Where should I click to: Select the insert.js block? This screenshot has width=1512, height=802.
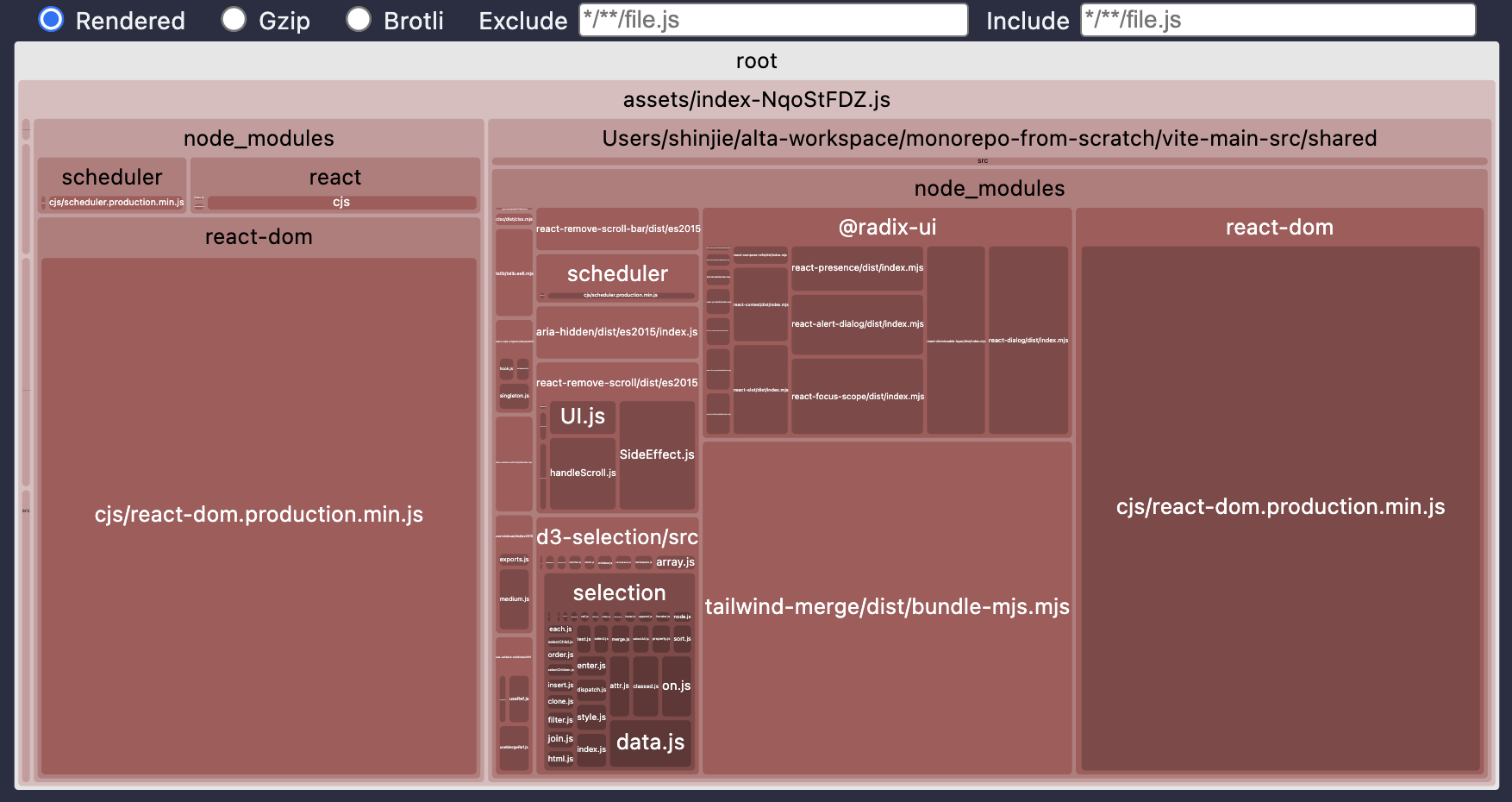pos(560,686)
